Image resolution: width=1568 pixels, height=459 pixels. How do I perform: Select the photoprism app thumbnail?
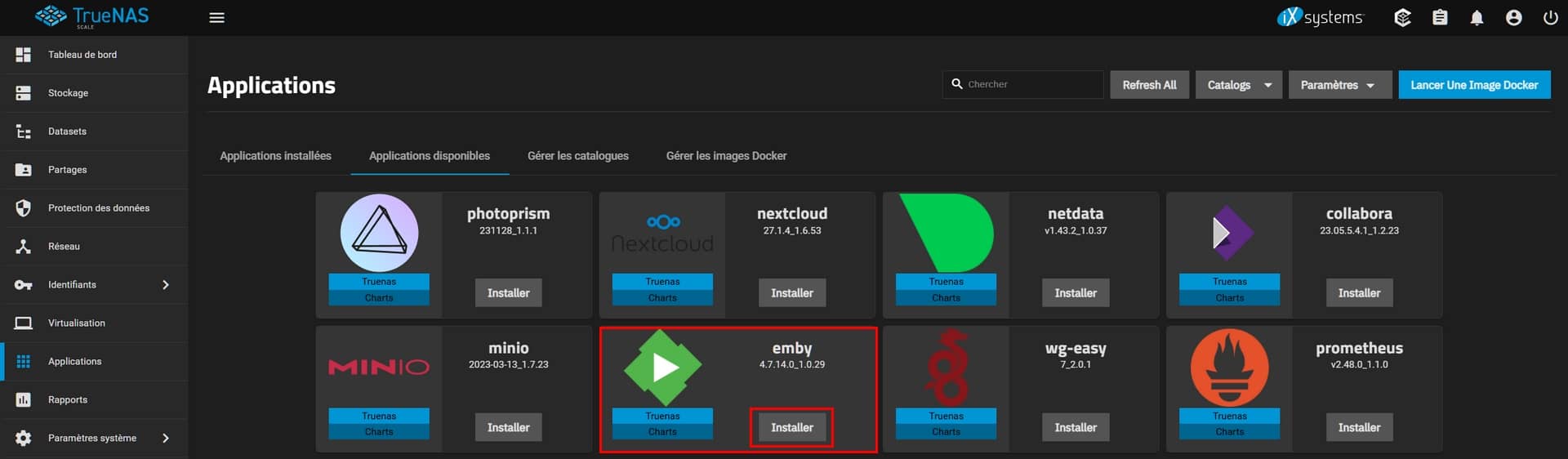click(x=379, y=233)
